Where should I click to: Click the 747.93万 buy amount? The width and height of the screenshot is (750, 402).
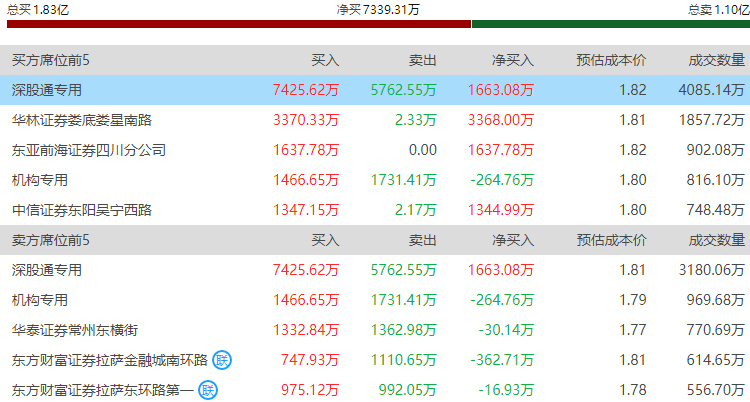pos(310,360)
